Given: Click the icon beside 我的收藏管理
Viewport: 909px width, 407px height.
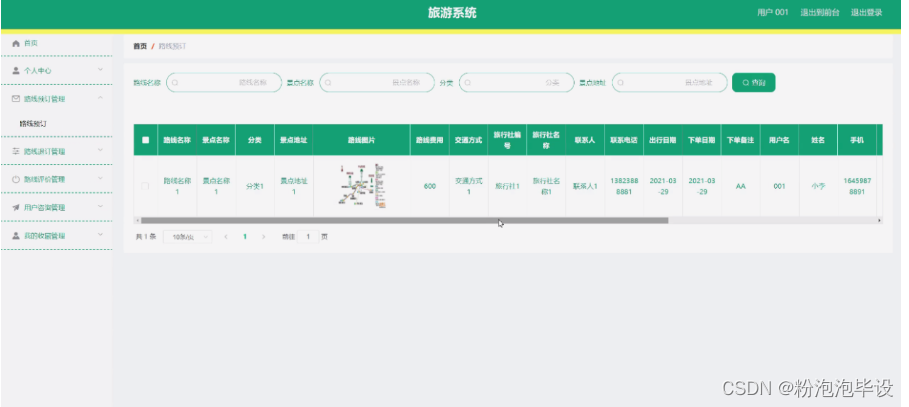Looking at the screenshot, I should coord(16,235).
